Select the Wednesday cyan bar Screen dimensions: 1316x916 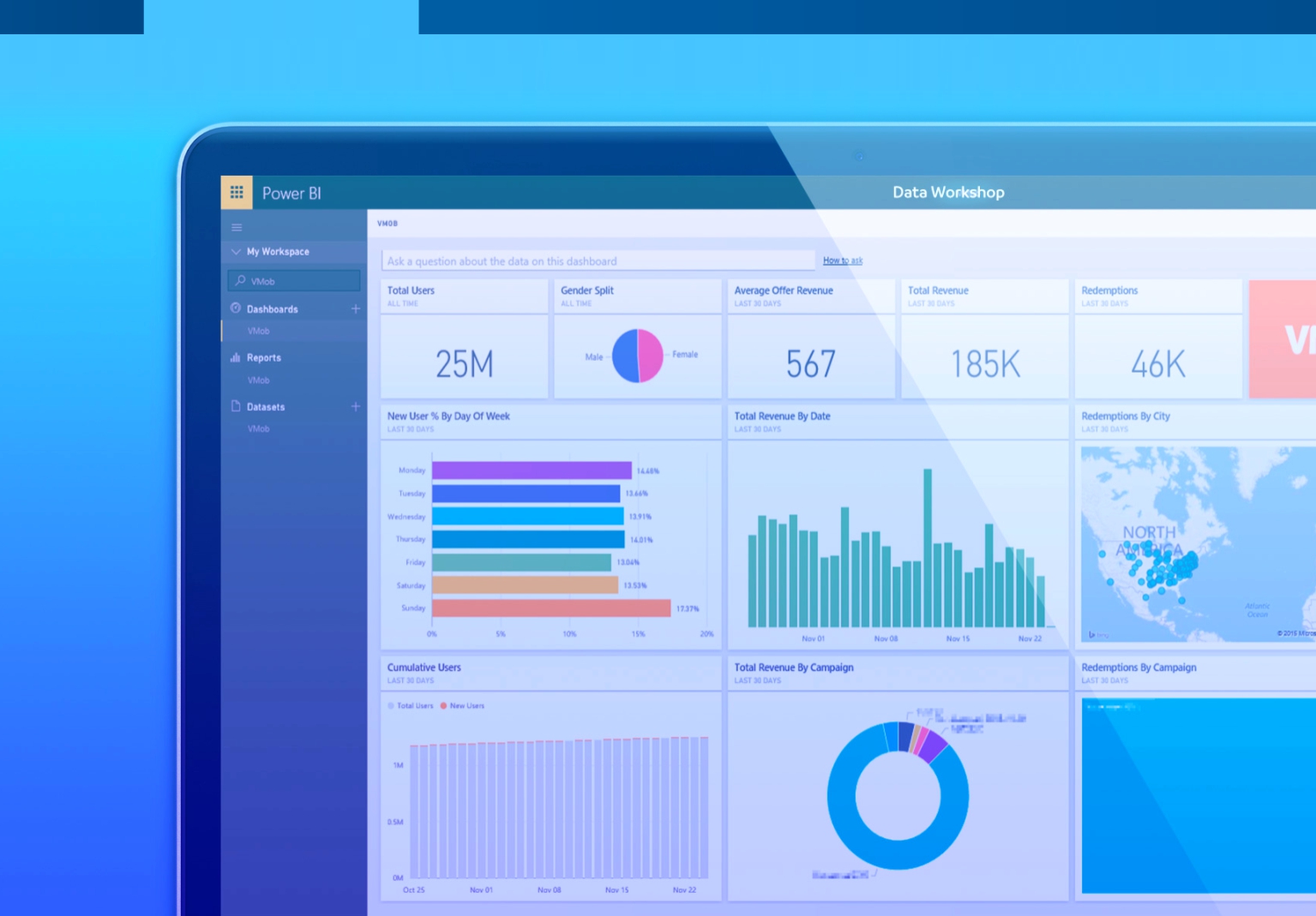pyautogui.click(x=527, y=516)
